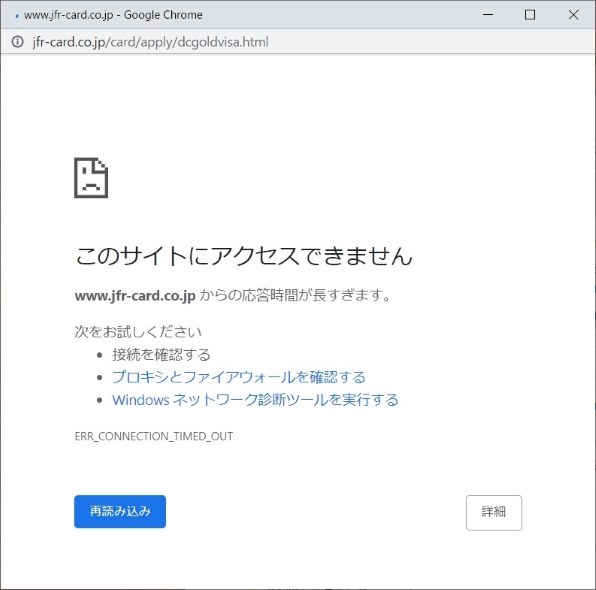The width and height of the screenshot is (596, 590).
Task: Click the loading favicon in title bar
Action: point(16,16)
